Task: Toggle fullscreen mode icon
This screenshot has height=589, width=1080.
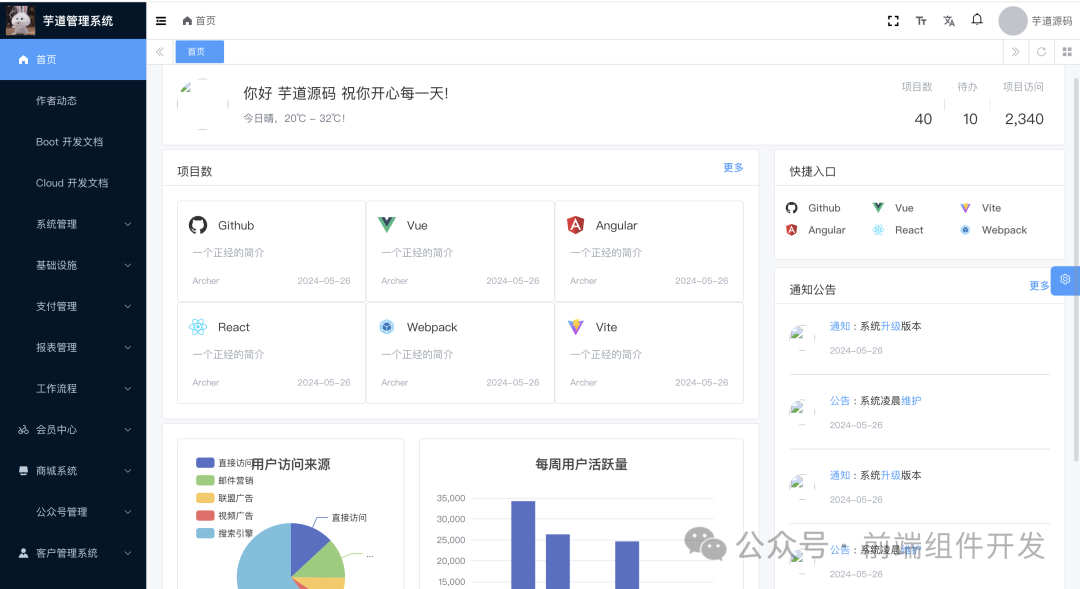Action: click(893, 21)
